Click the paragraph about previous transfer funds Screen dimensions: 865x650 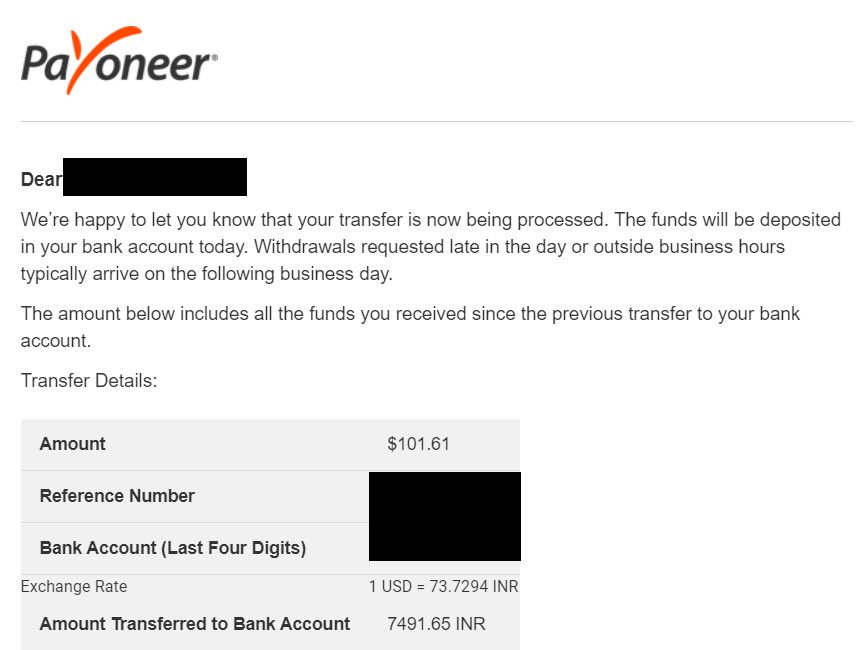(x=410, y=327)
